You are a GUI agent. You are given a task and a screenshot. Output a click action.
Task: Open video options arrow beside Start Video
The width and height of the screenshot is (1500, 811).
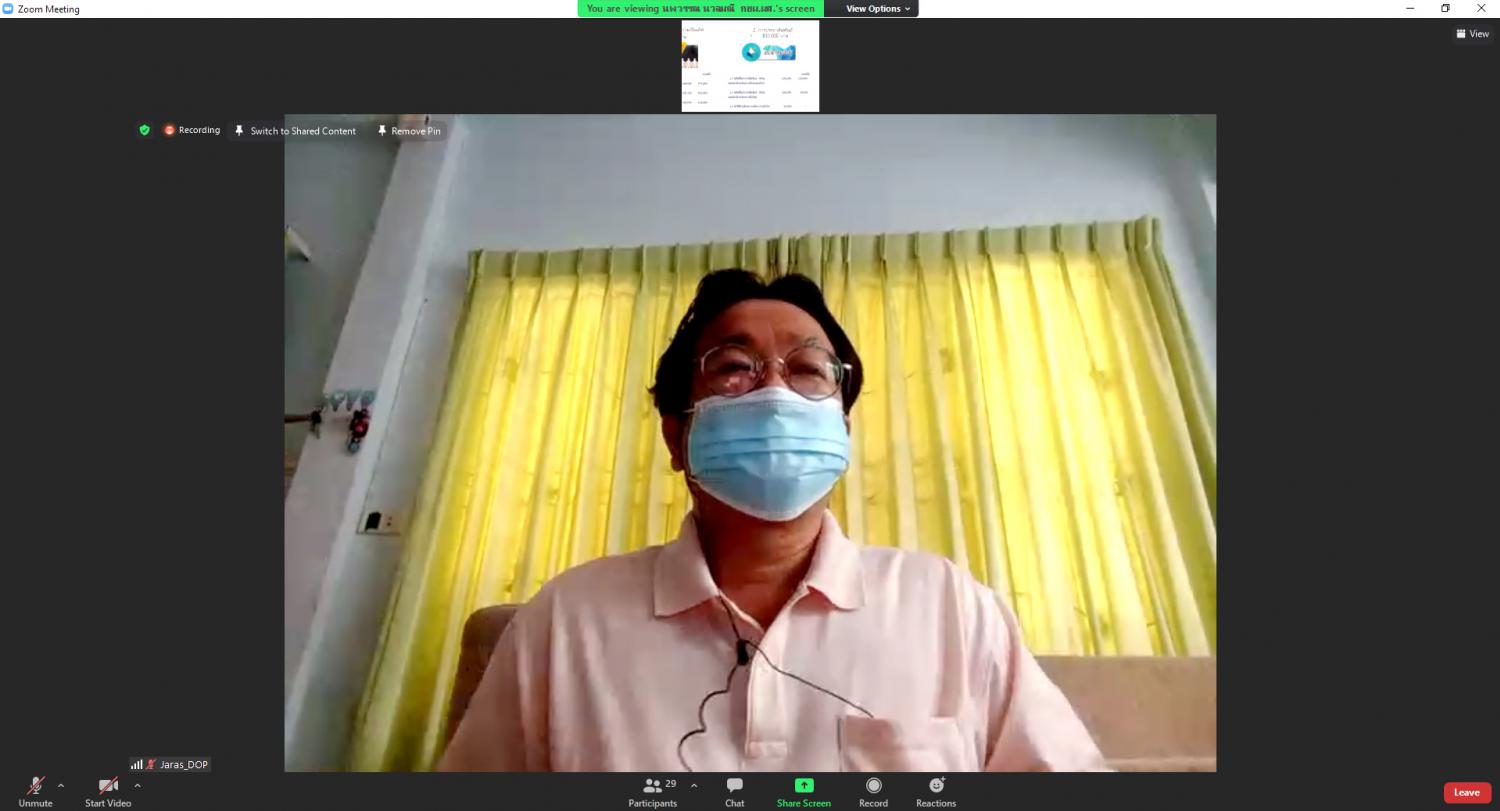point(138,786)
